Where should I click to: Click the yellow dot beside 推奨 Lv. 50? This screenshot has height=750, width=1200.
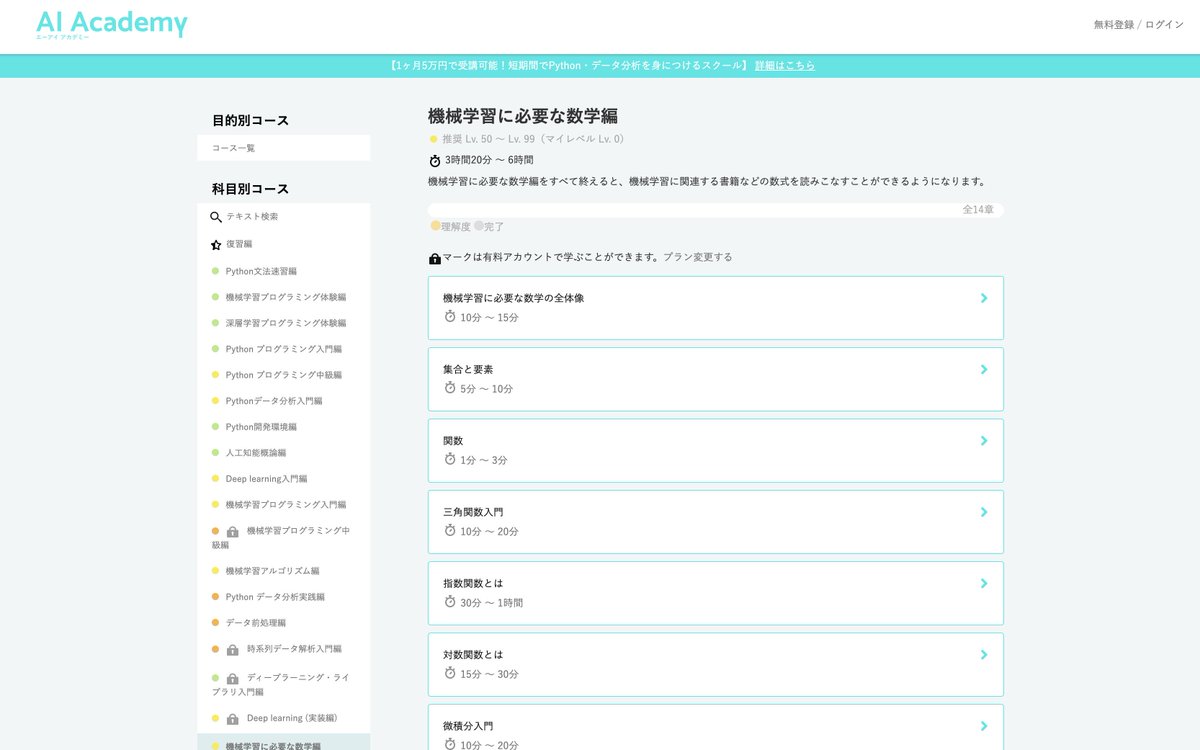point(433,139)
